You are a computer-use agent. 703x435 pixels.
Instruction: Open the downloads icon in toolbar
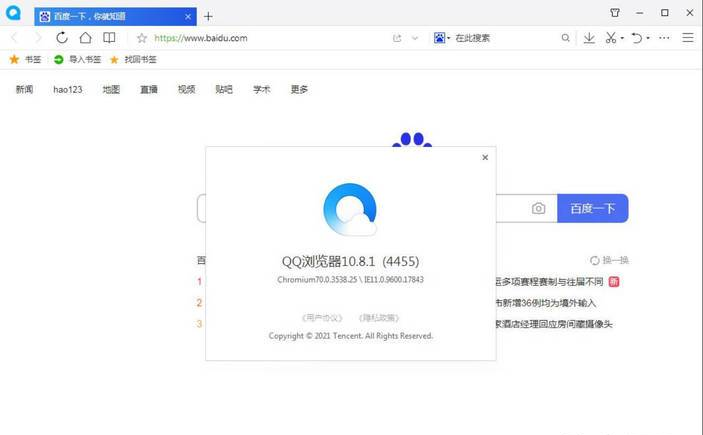coord(589,38)
